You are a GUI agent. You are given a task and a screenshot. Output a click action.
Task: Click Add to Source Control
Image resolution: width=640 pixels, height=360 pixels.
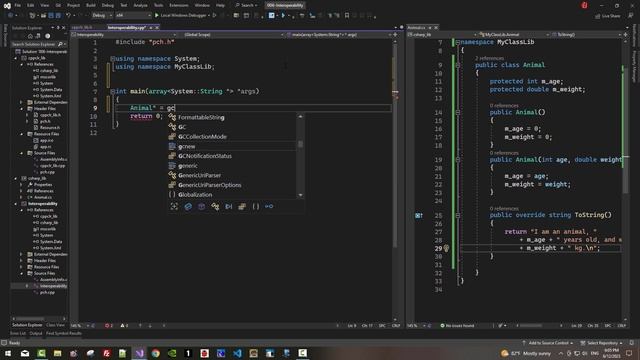[x=548, y=343]
